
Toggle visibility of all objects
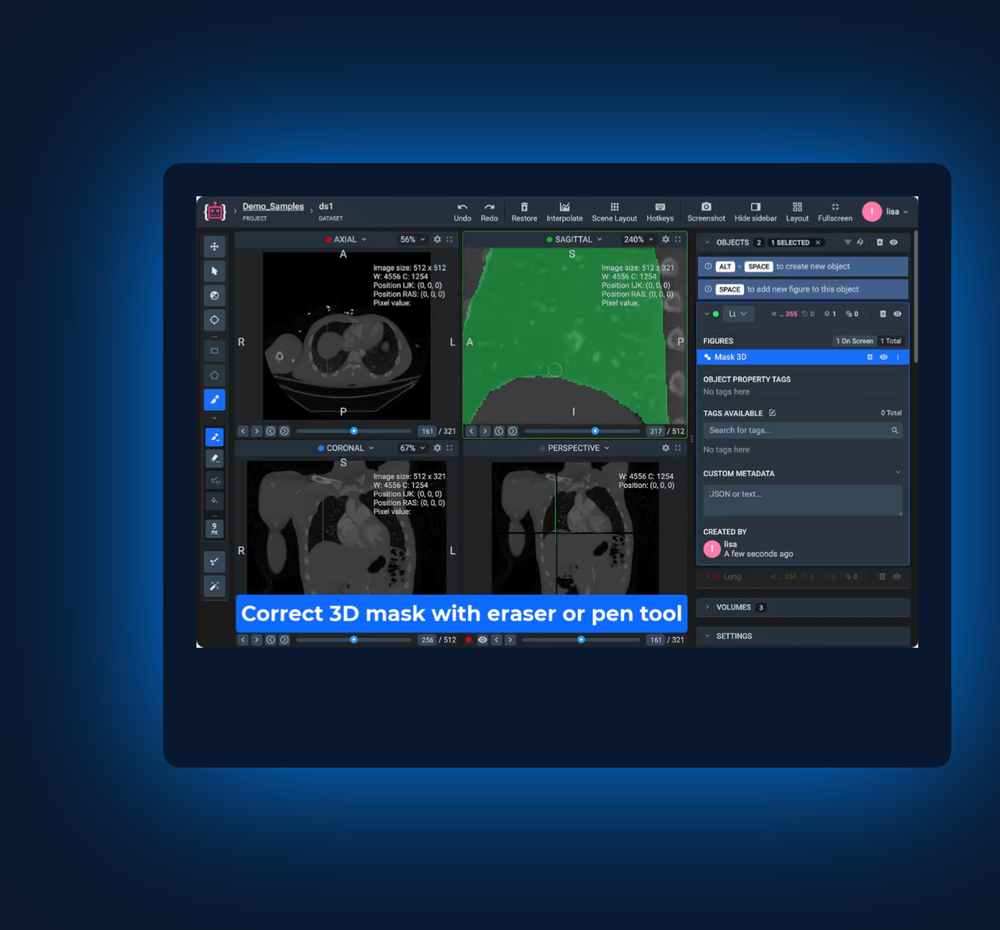coord(894,242)
